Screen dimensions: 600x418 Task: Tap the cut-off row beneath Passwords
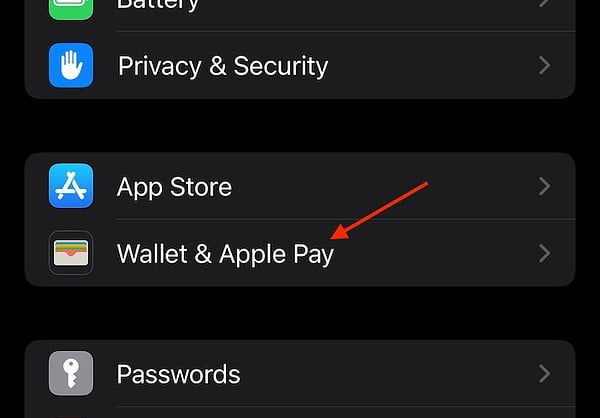(300, 413)
